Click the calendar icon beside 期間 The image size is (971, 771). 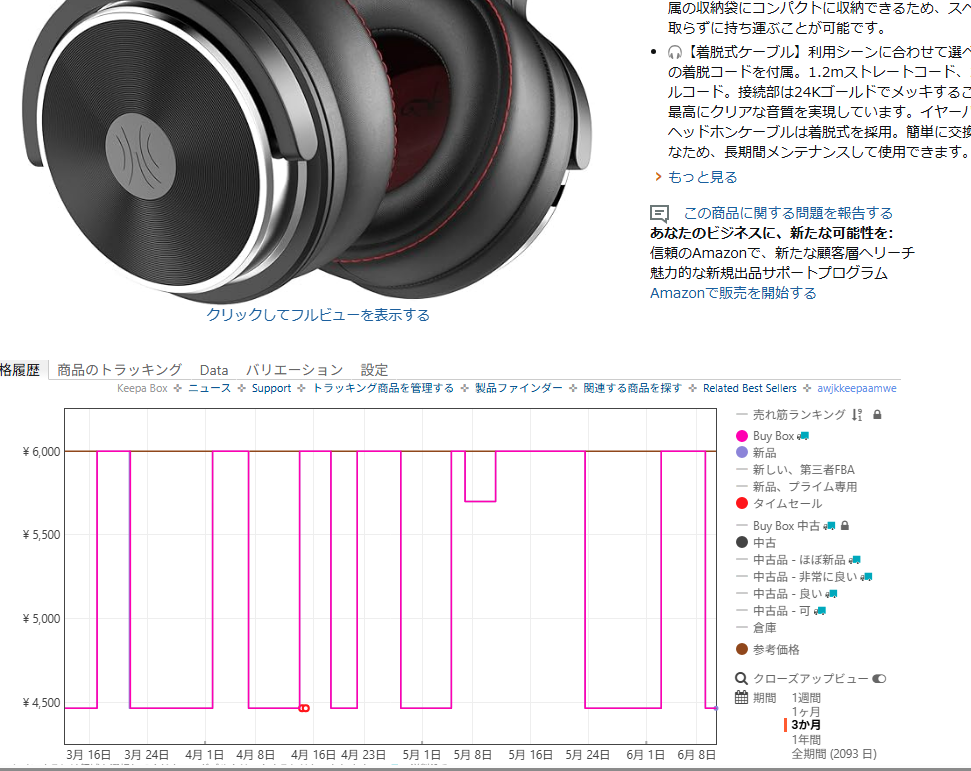pos(741,698)
